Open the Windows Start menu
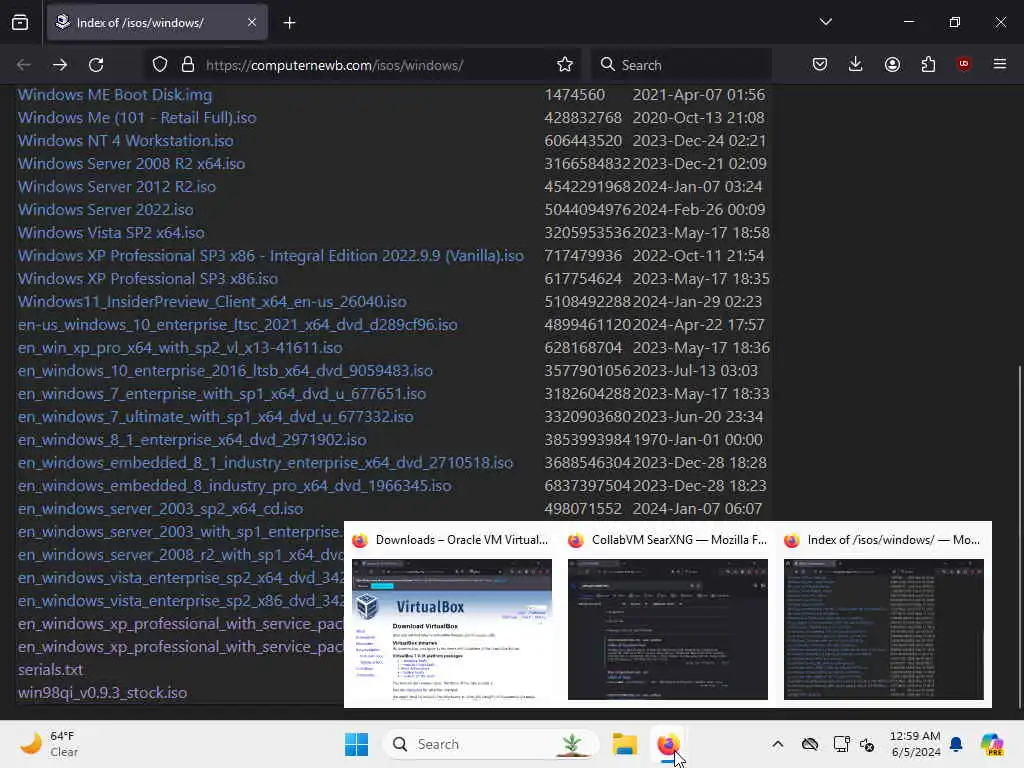Screen dimensions: 1024x768 [x=357, y=744]
